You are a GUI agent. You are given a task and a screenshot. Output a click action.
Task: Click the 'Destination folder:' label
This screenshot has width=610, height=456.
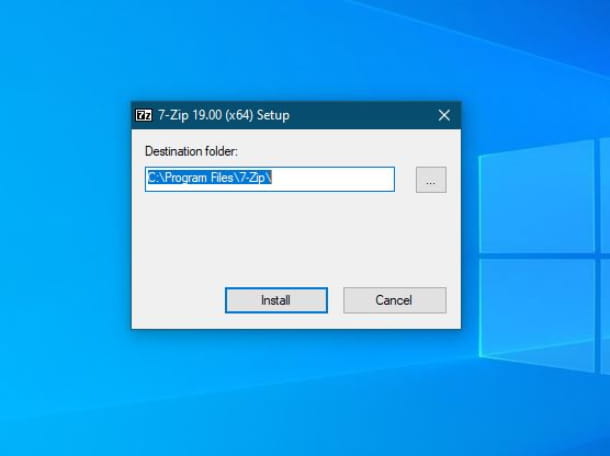191,151
